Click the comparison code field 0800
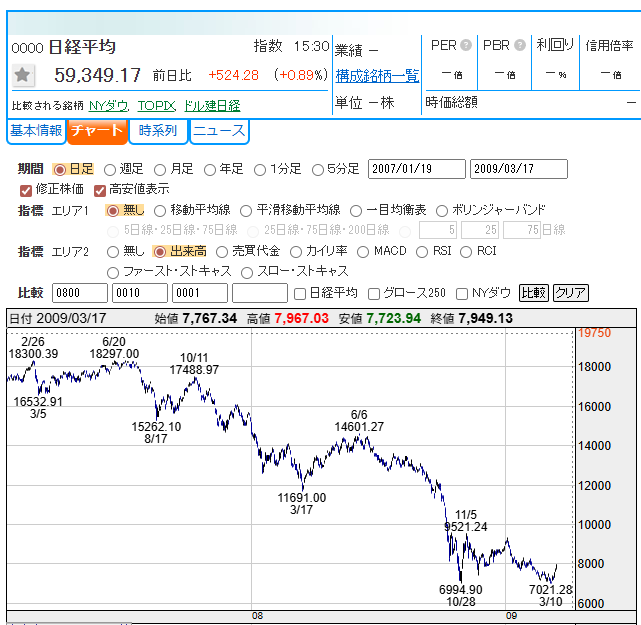Viewport: 641px width, 625px height. (80, 293)
